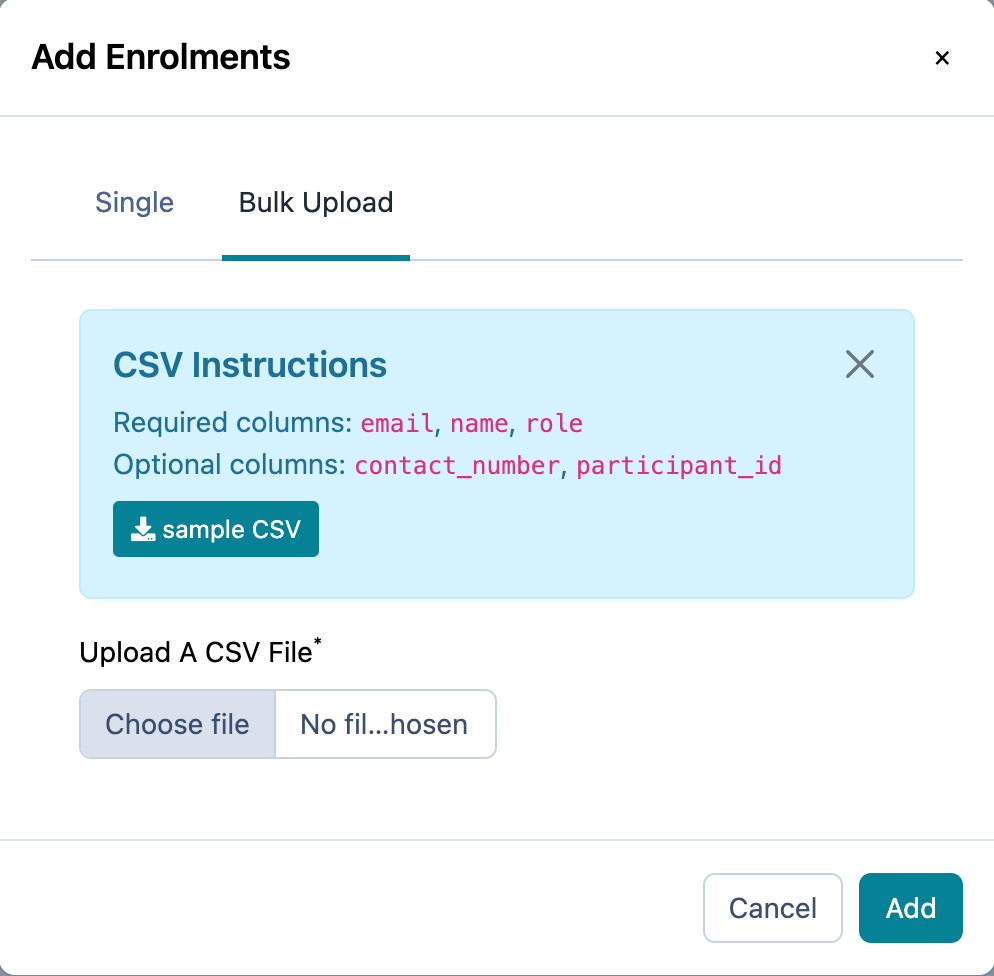Click the Add Enrolments dialog title
The width and height of the screenshot is (994, 976).
tap(161, 57)
